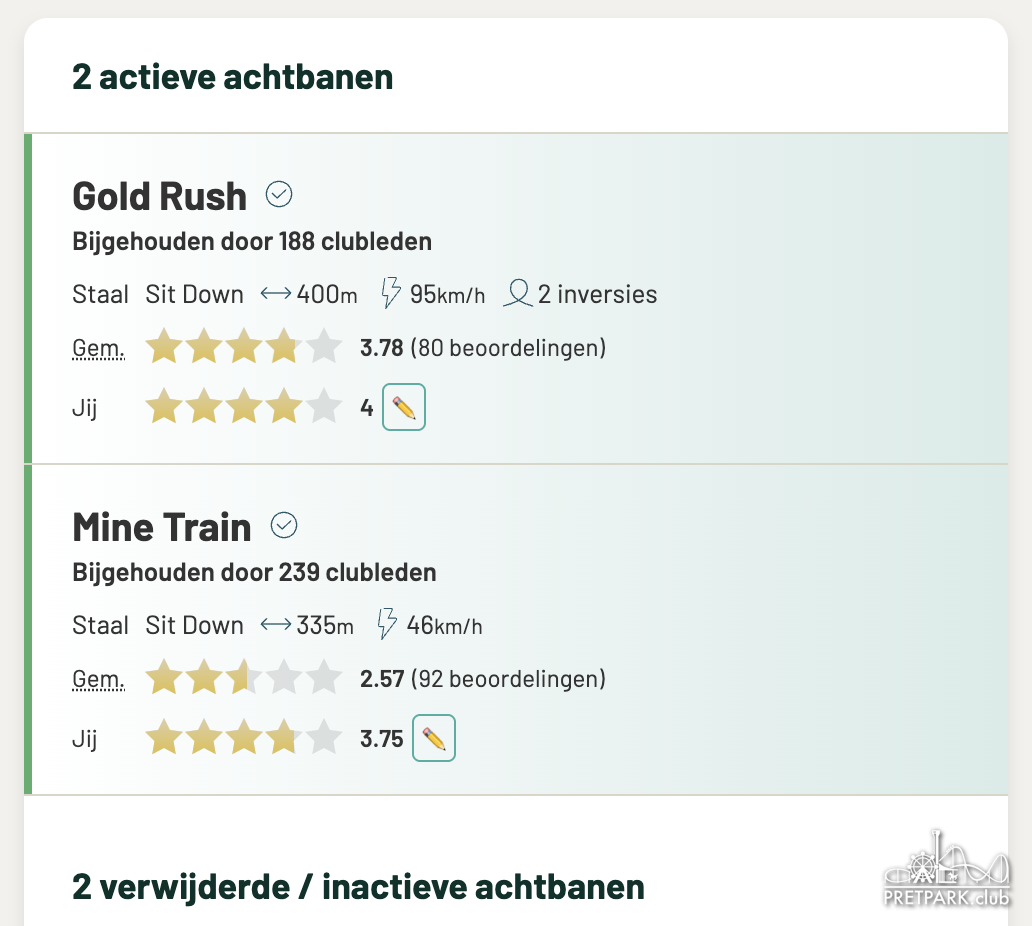Click the Gold Rush speed lightning icon

(391, 294)
